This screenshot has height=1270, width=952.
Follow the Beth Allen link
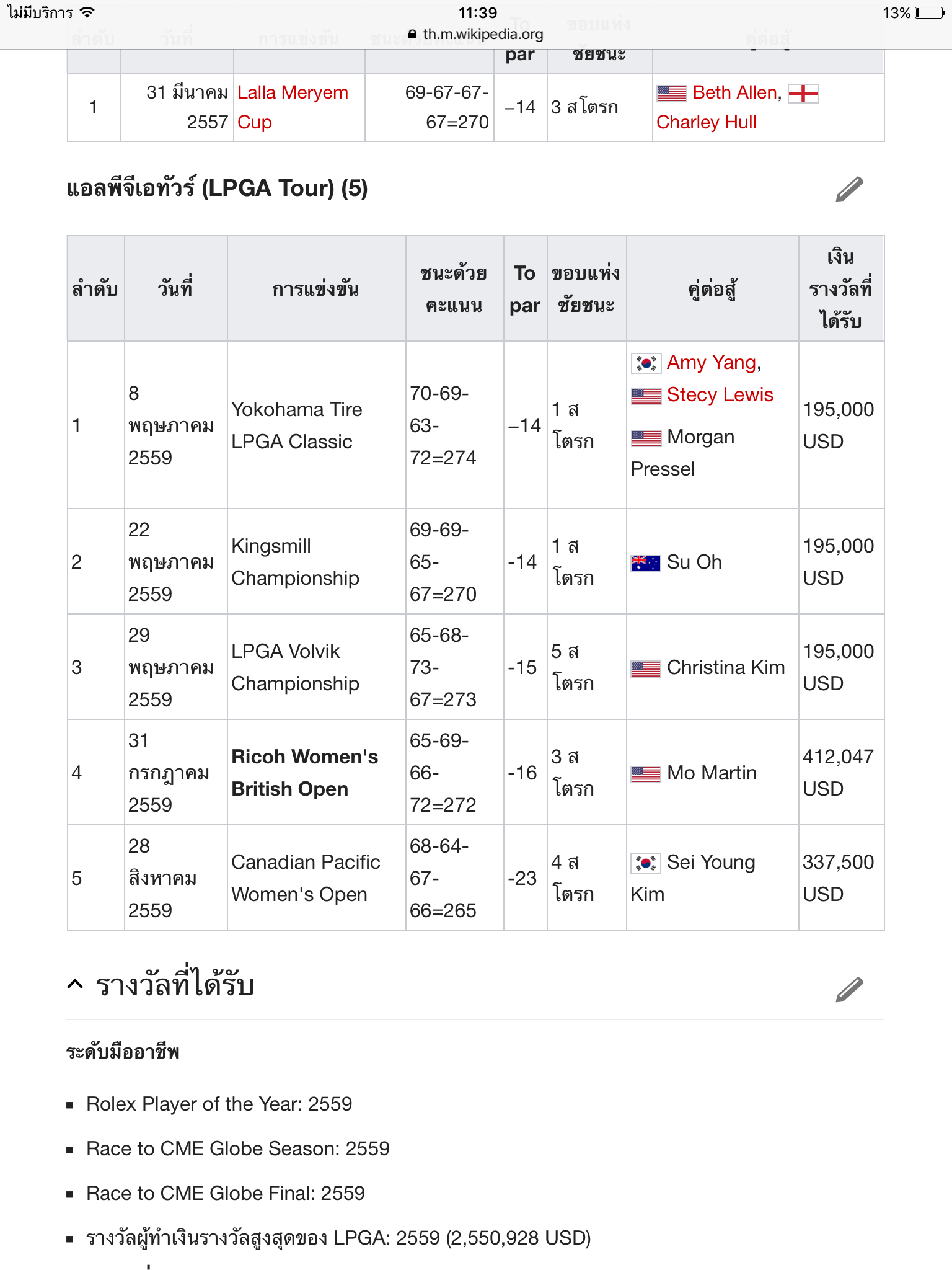coord(736,92)
